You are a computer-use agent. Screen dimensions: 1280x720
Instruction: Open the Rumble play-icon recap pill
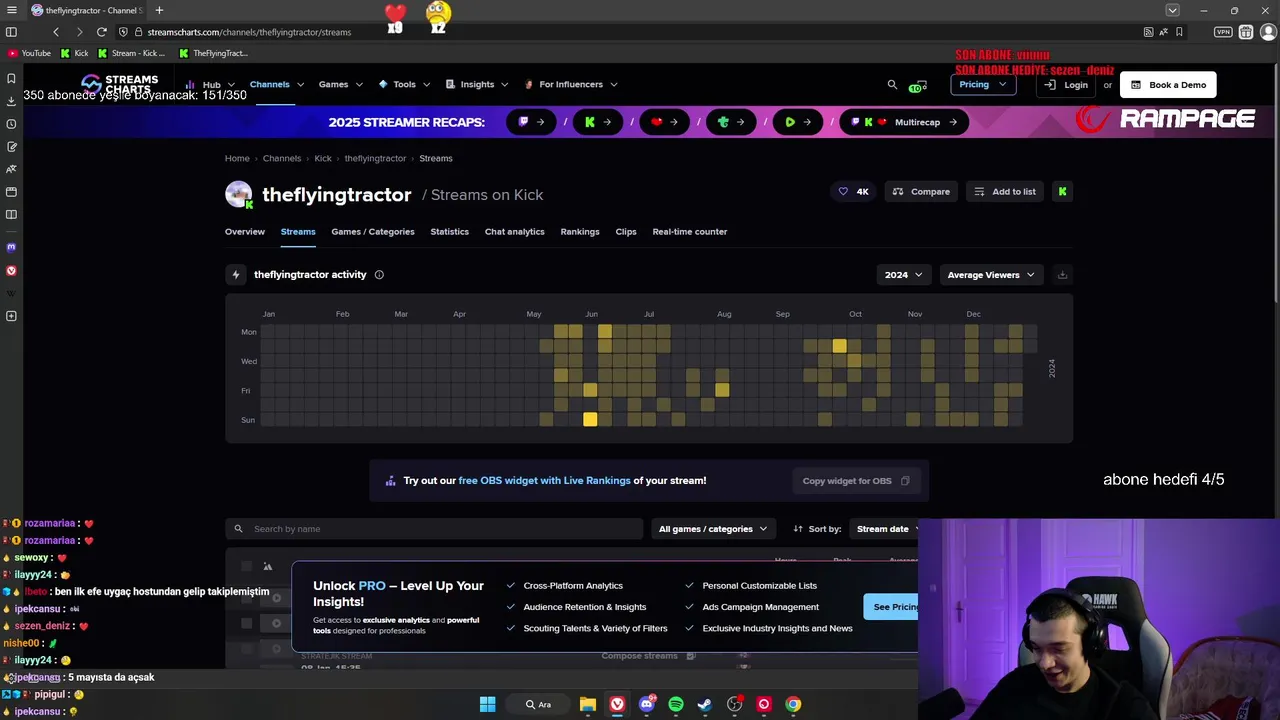point(797,122)
